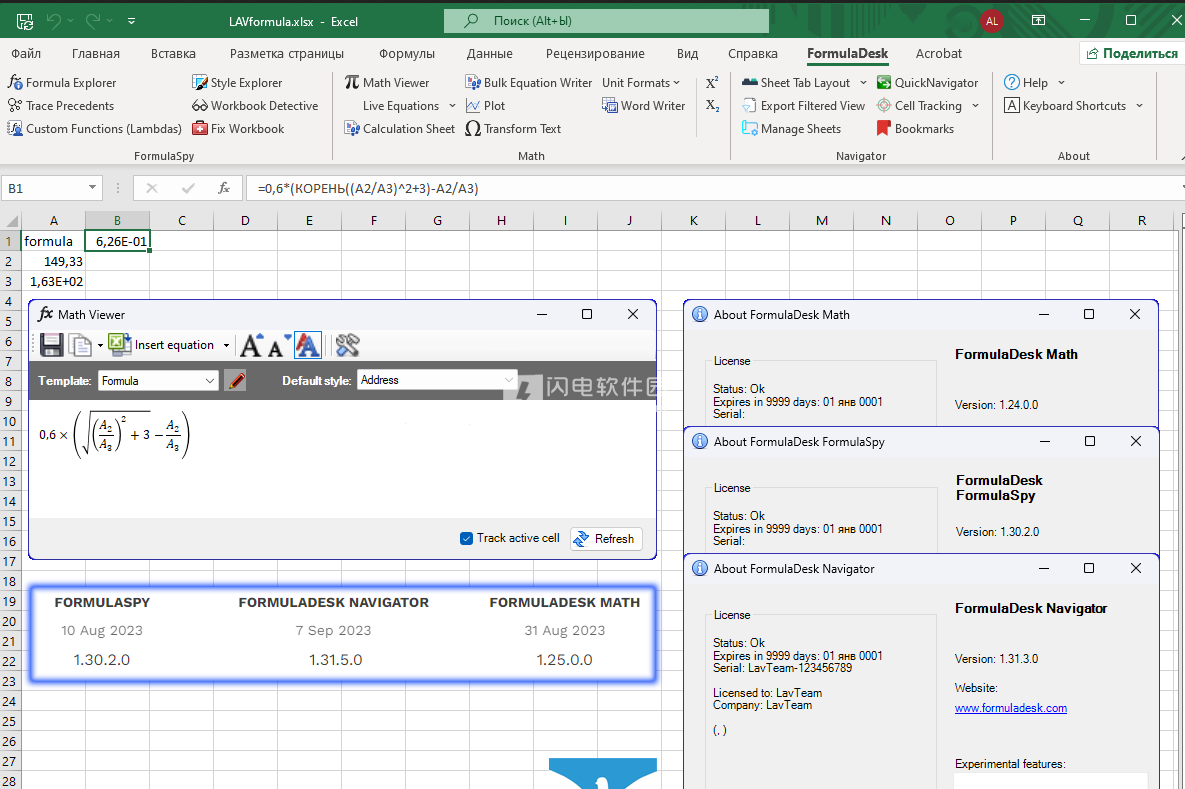Open Bookmarks in Navigator group
This screenshot has width=1185, height=789.
(x=914, y=128)
